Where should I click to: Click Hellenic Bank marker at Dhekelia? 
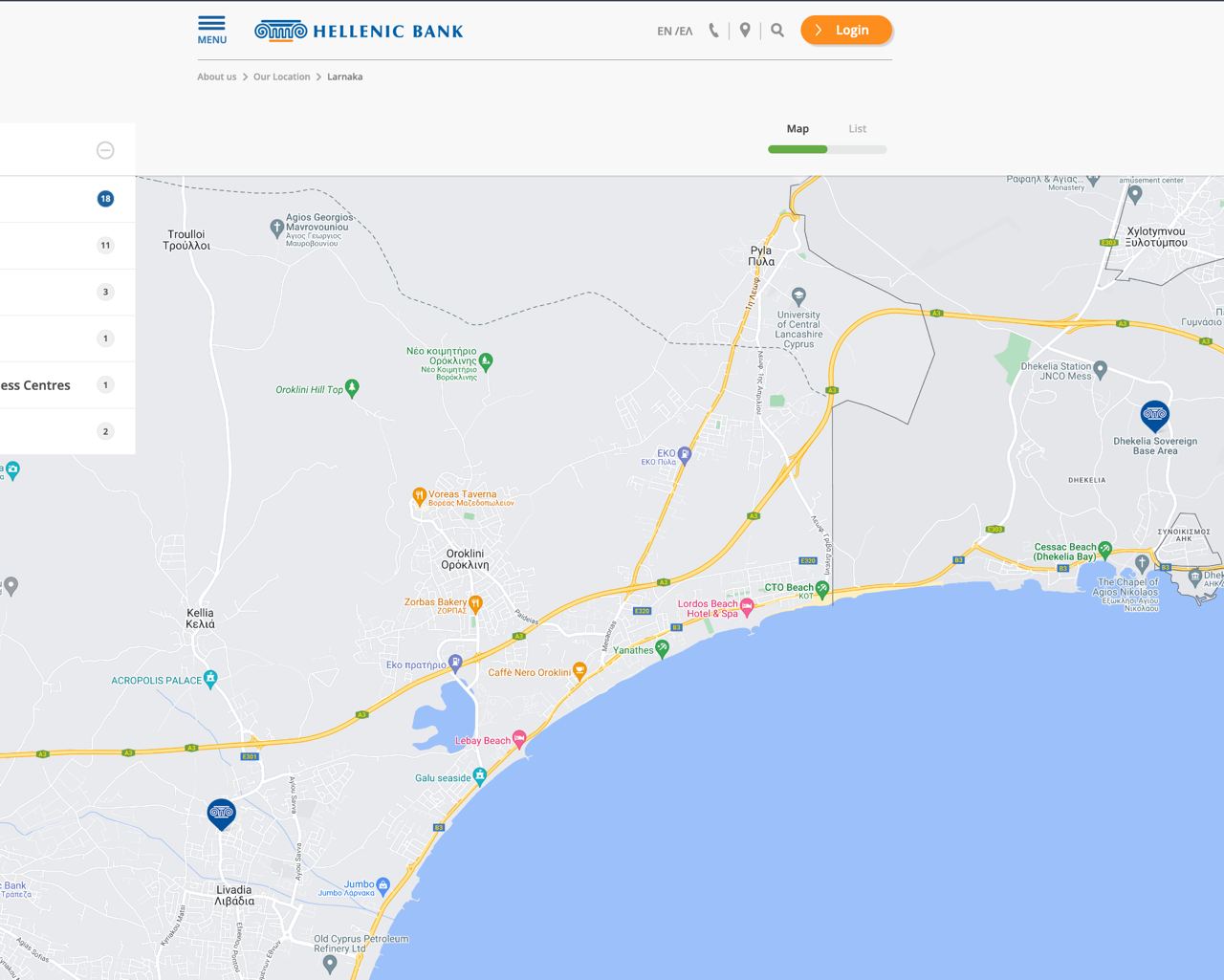pos(1155,415)
